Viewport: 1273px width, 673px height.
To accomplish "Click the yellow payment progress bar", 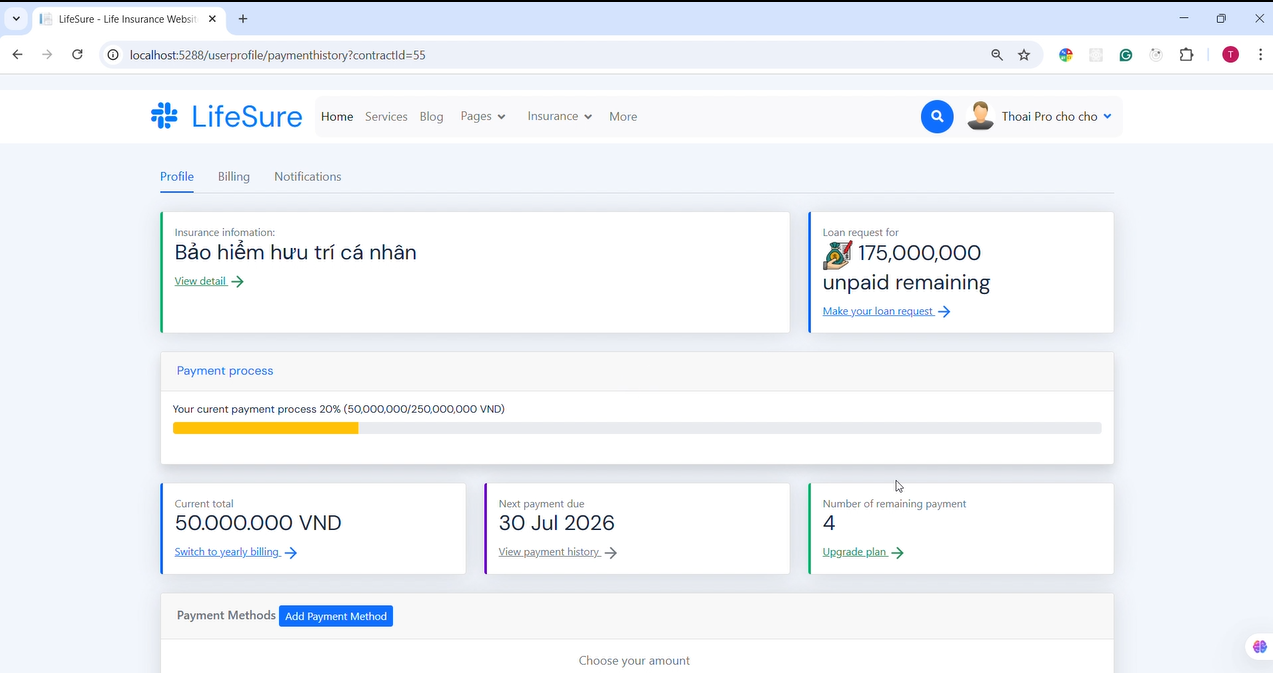I will coord(265,428).
